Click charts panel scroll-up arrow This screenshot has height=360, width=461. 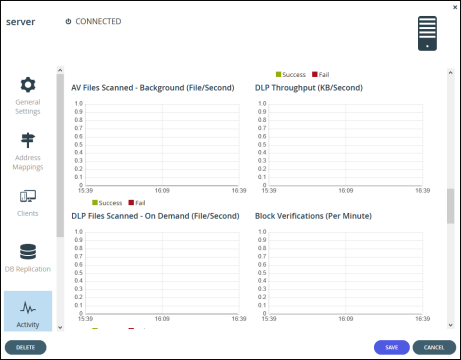point(451,72)
